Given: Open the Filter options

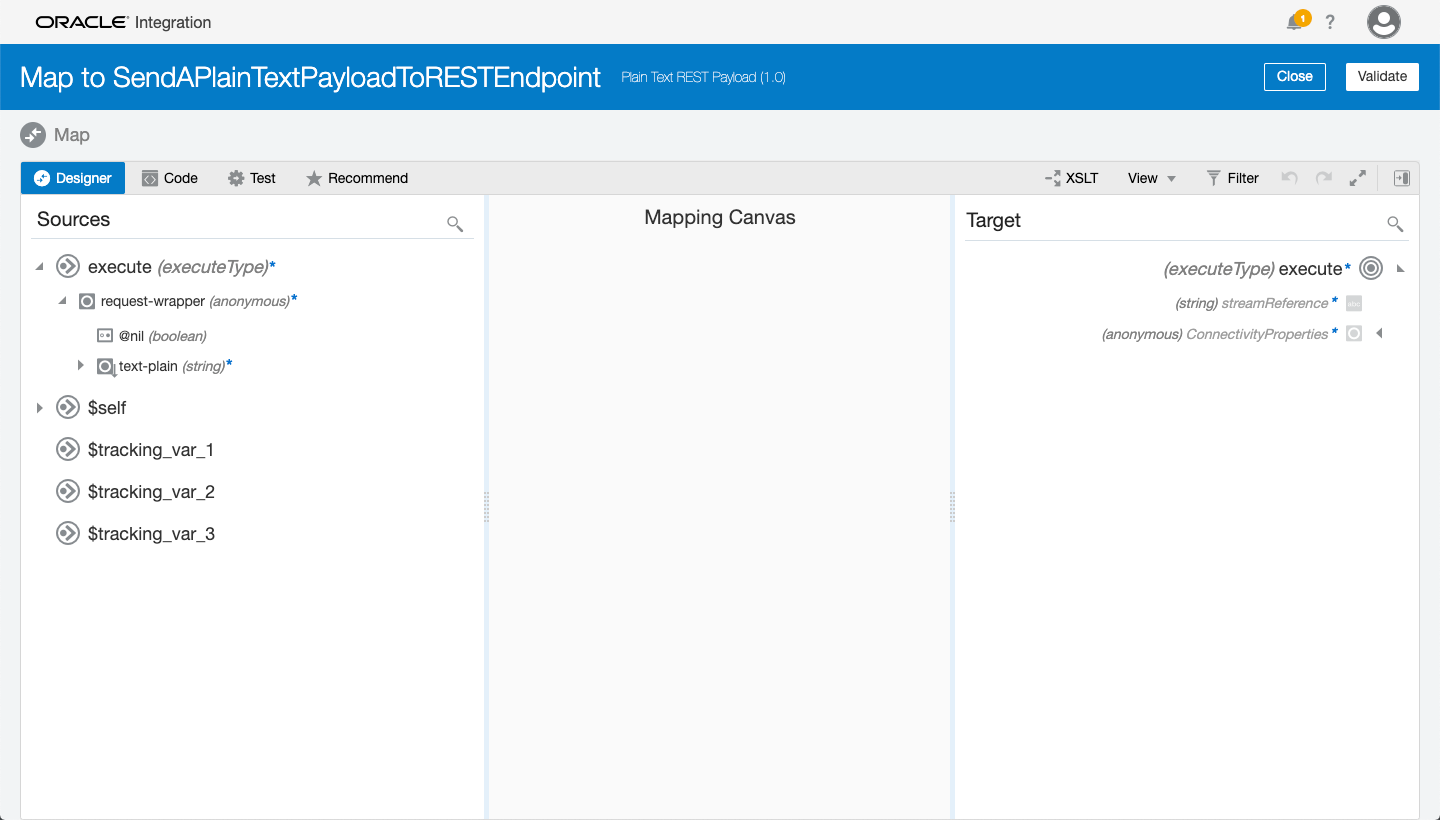Looking at the screenshot, I should [x=1232, y=178].
